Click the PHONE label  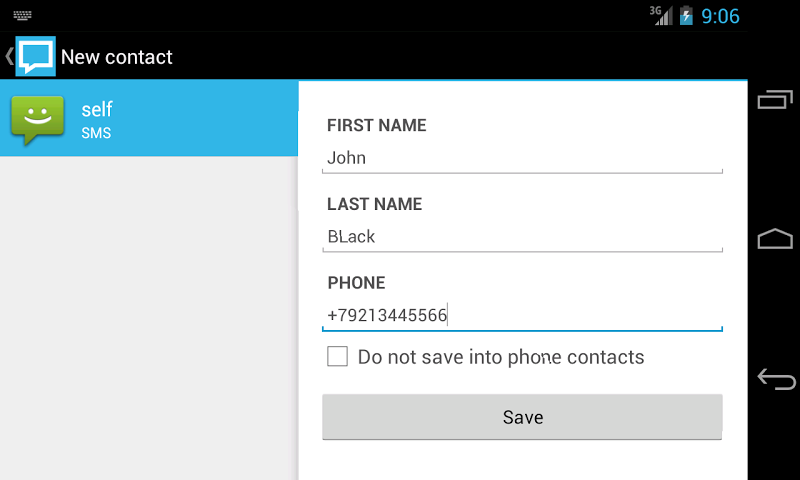356,283
